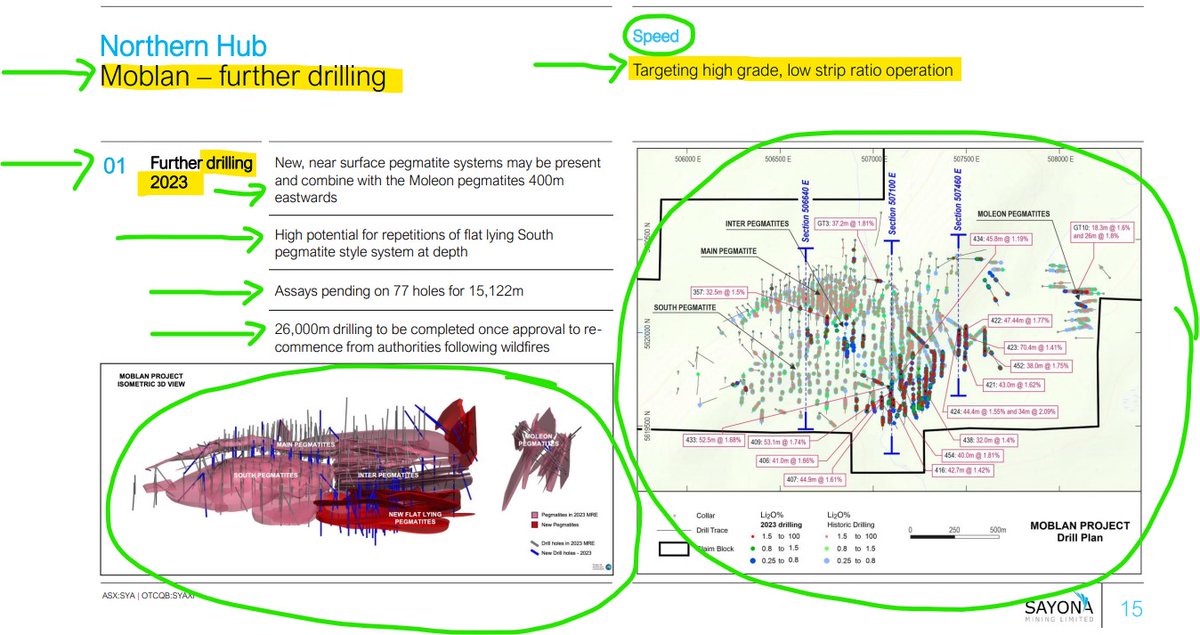Screen dimensions: 1200x635
Task: Click the '422: 47.44m @ 1.77%' callout
Action: [1021, 320]
